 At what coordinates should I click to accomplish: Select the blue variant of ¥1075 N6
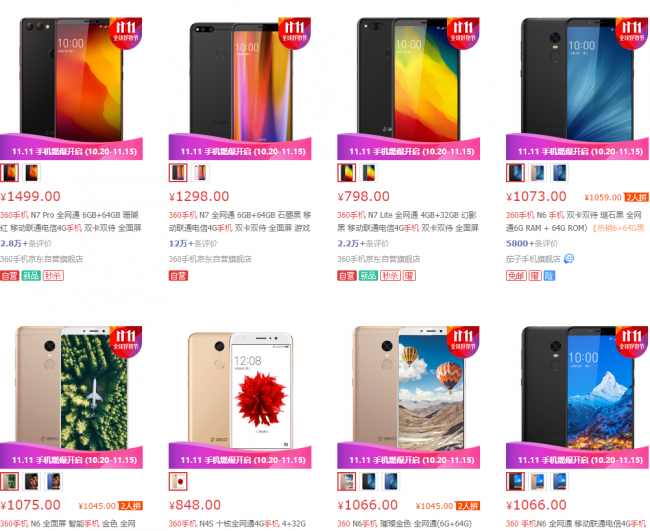point(54,482)
